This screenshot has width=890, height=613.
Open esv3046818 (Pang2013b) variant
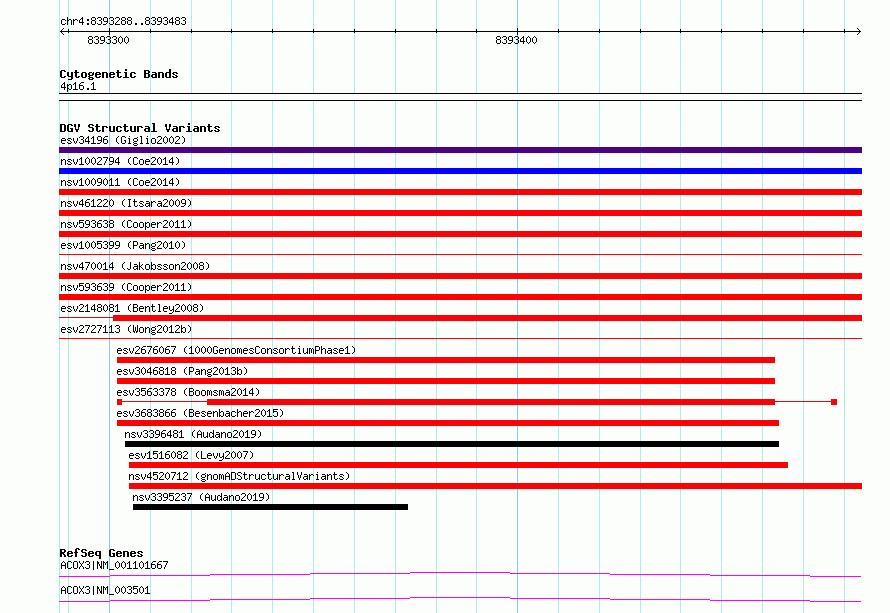182,371
